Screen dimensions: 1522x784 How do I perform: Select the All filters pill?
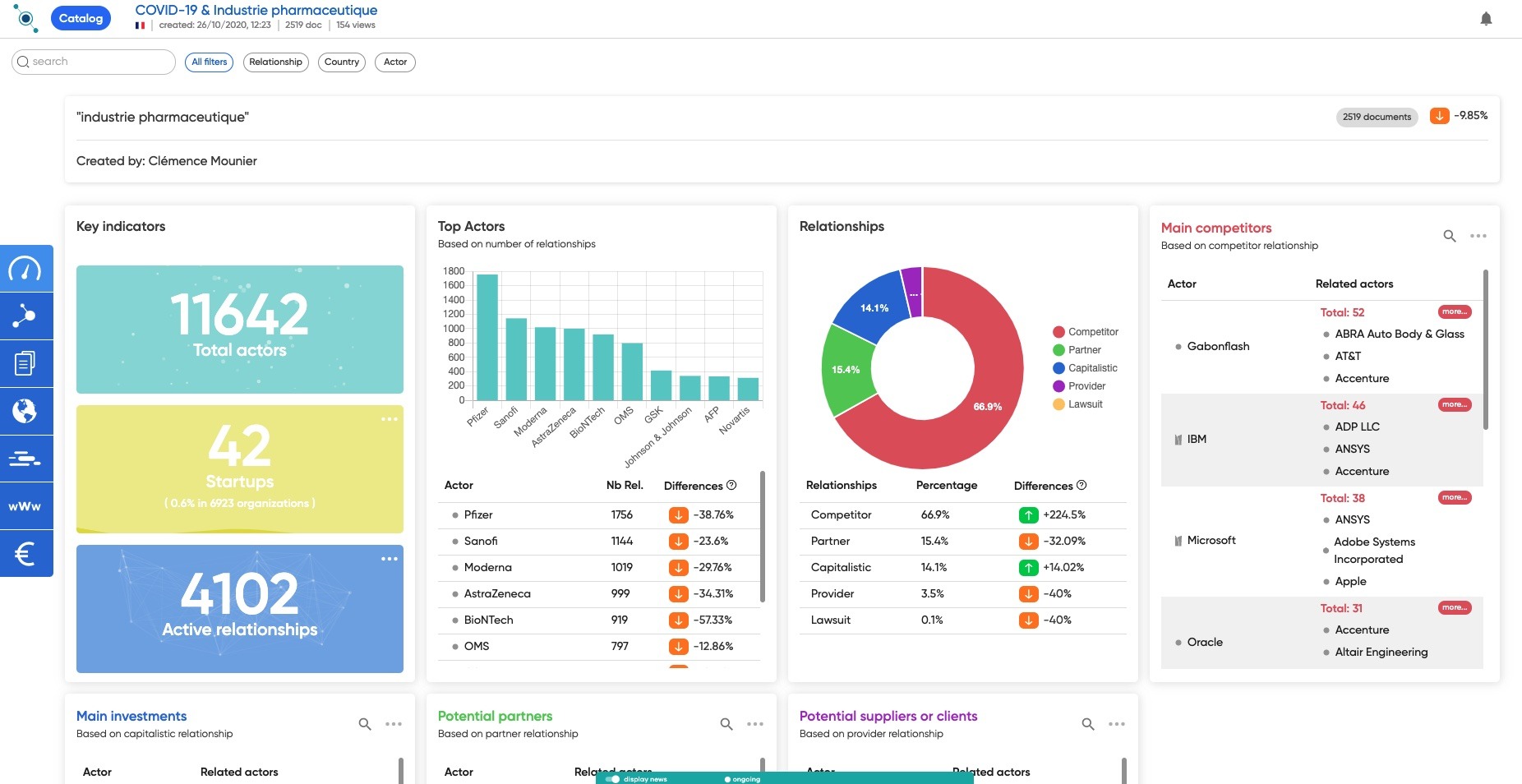point(210,62)
